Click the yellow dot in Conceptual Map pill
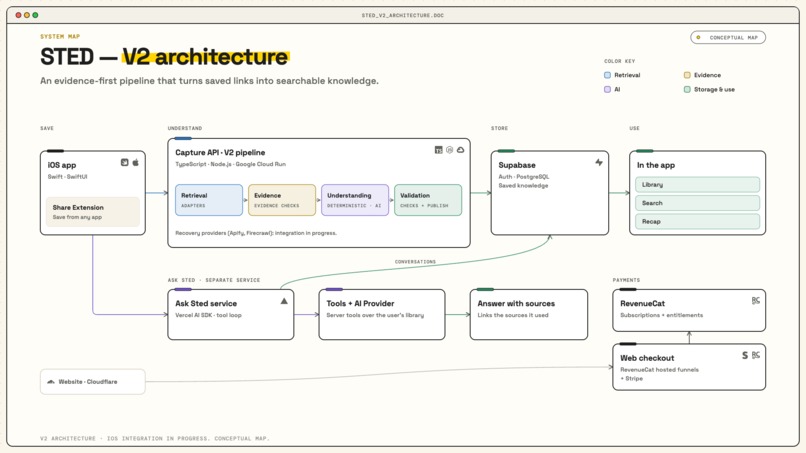The height and width of the screenshot is (453, 806). click(698, 38)
